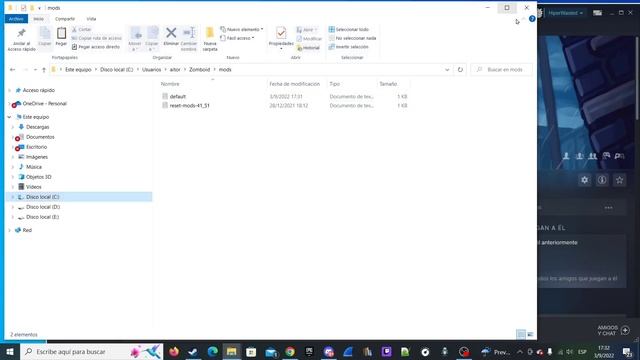Image resolution: width=640 pixels, height=360 pixels.
Task: Select the default file
Action: [x=178, y=97]
